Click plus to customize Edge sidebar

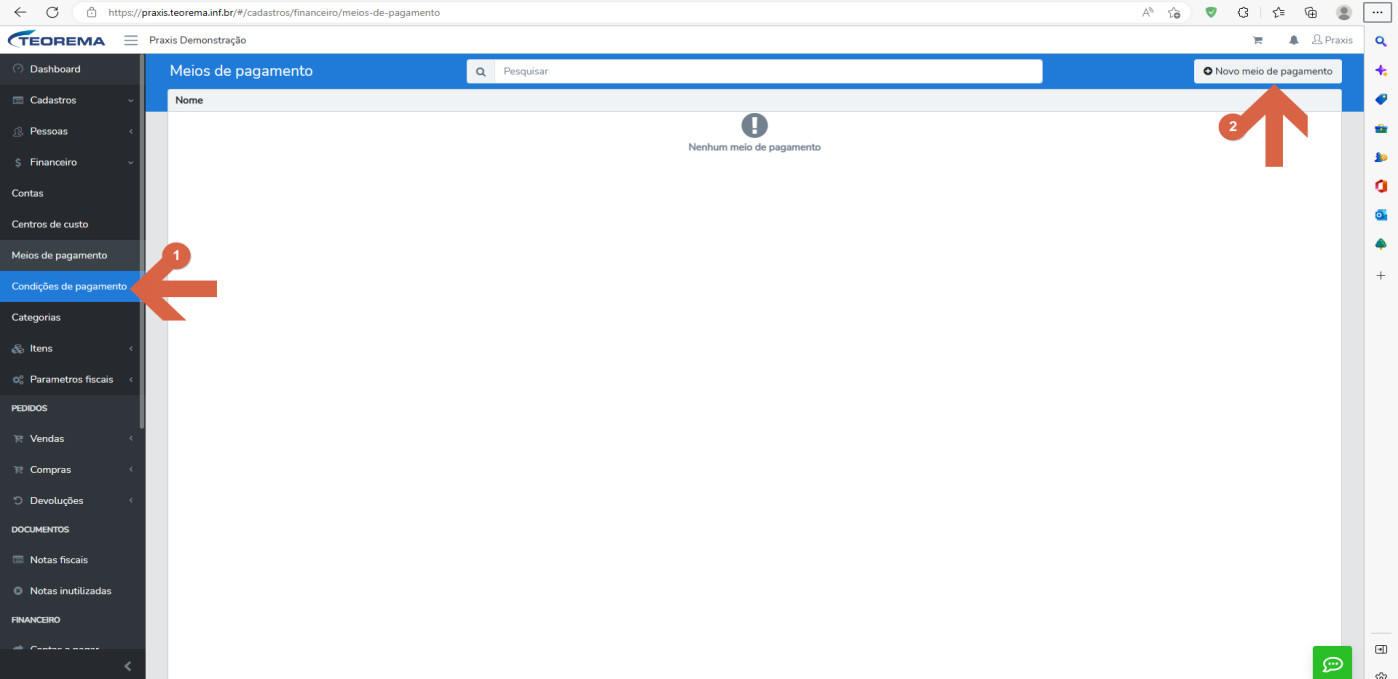pos(1381,275)
